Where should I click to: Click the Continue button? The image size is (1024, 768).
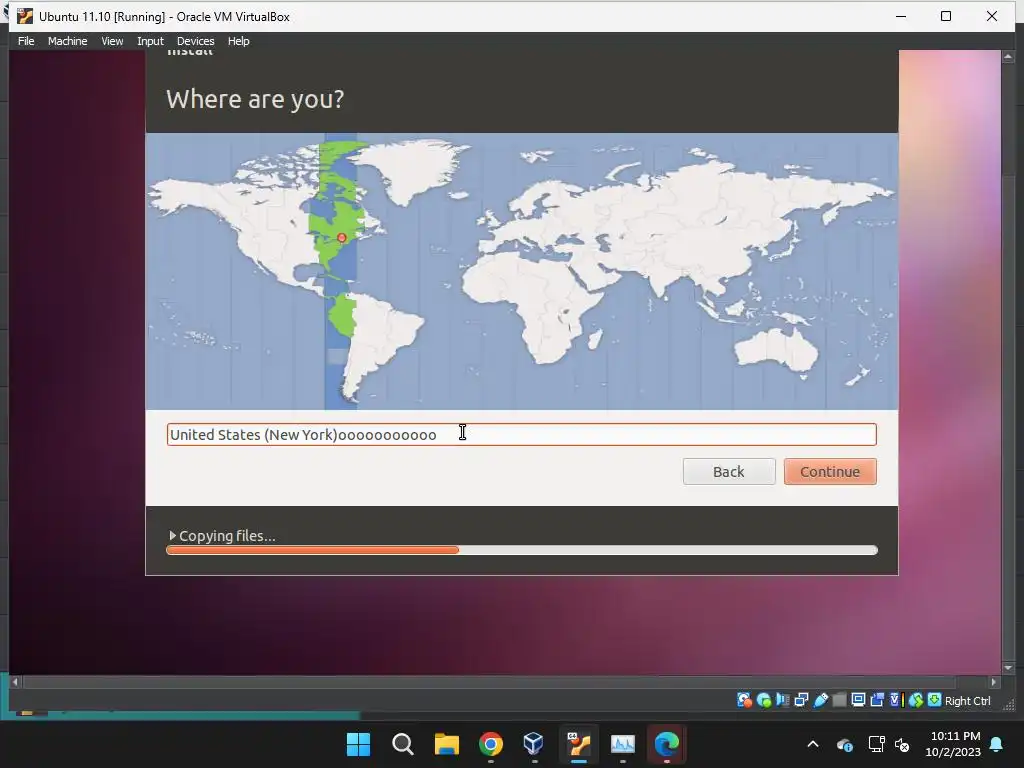[830, 472]
